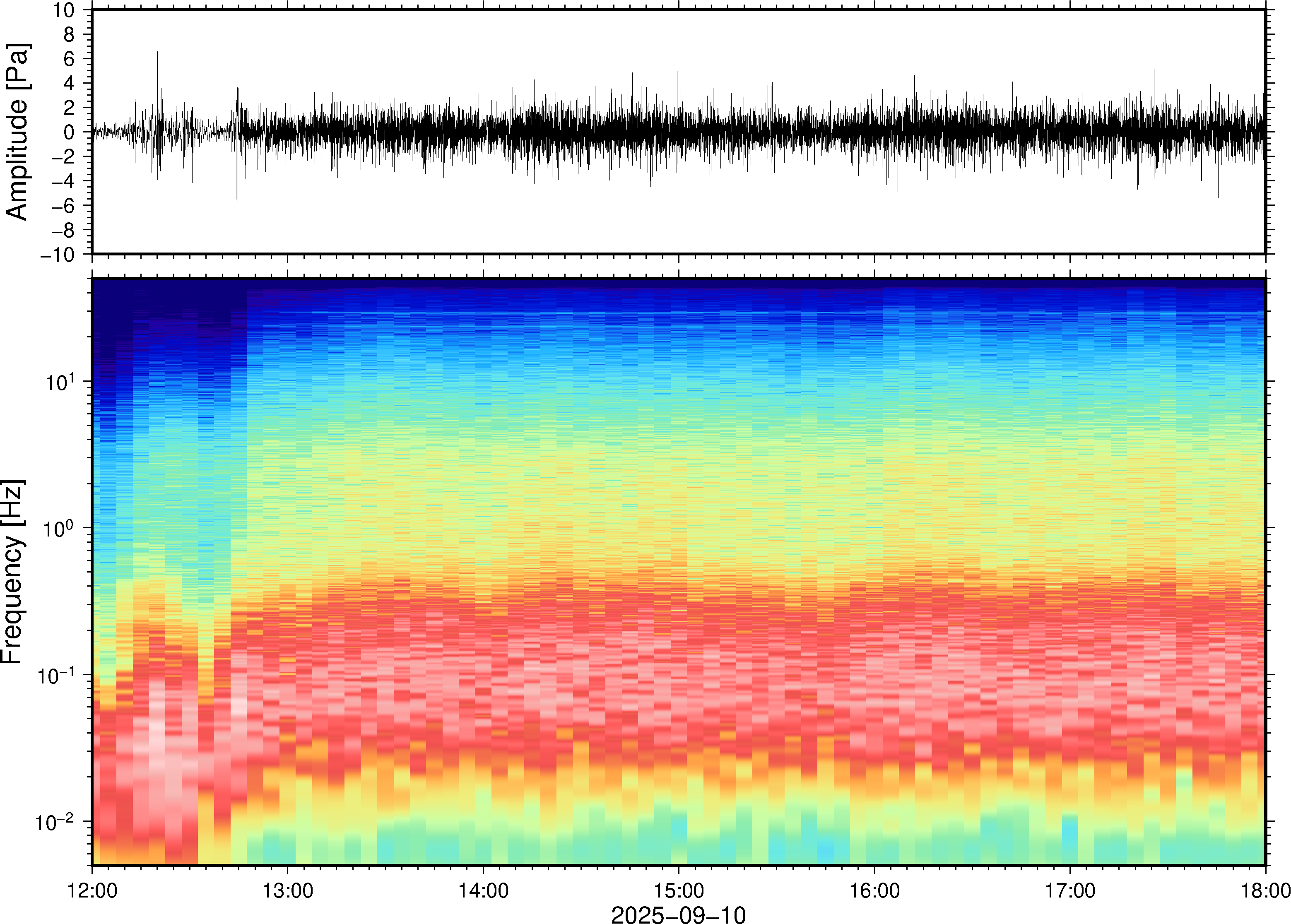This screenshot has height=924, width=1291.
Task: Click the amplitude tick label '6'
Action: pyautogui.click(x=69, y=59)
